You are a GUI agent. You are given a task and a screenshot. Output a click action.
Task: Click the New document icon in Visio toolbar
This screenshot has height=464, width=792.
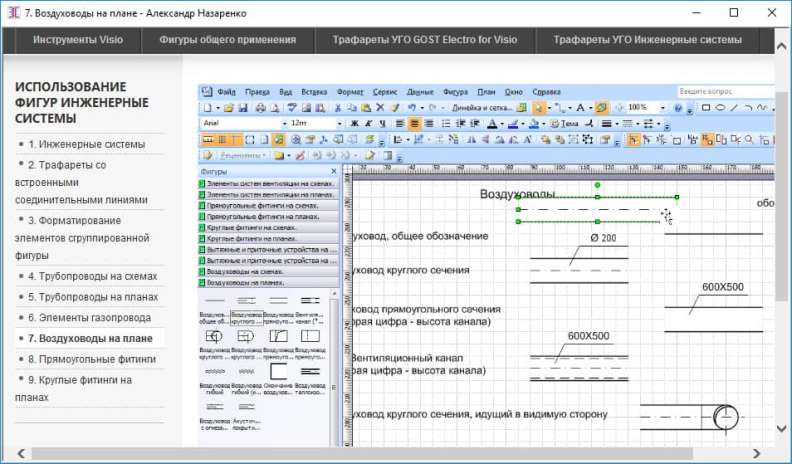coord(207,108)
